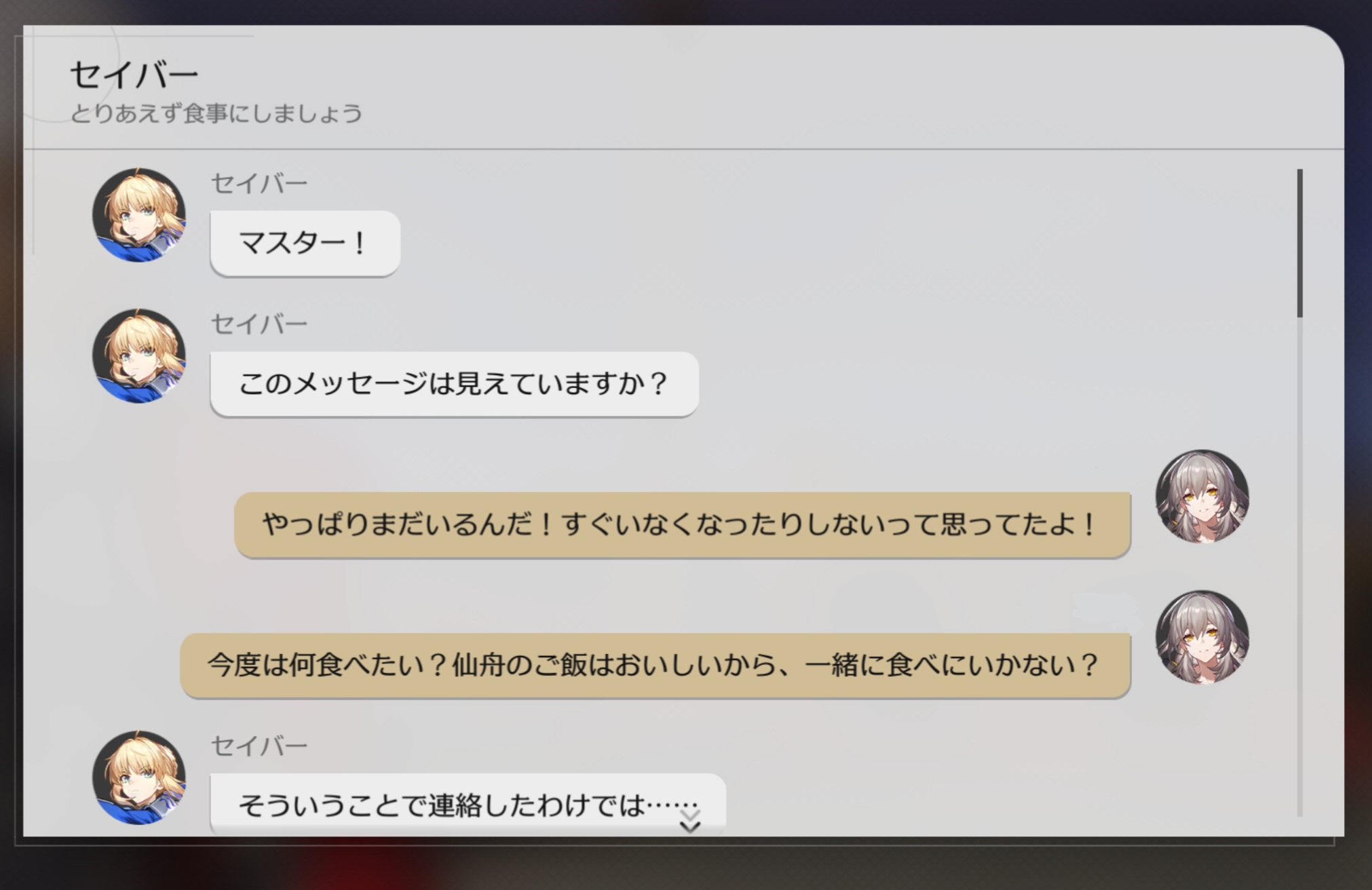Select the そういうことで連絡したわけでは bubble

coord(468,805)
